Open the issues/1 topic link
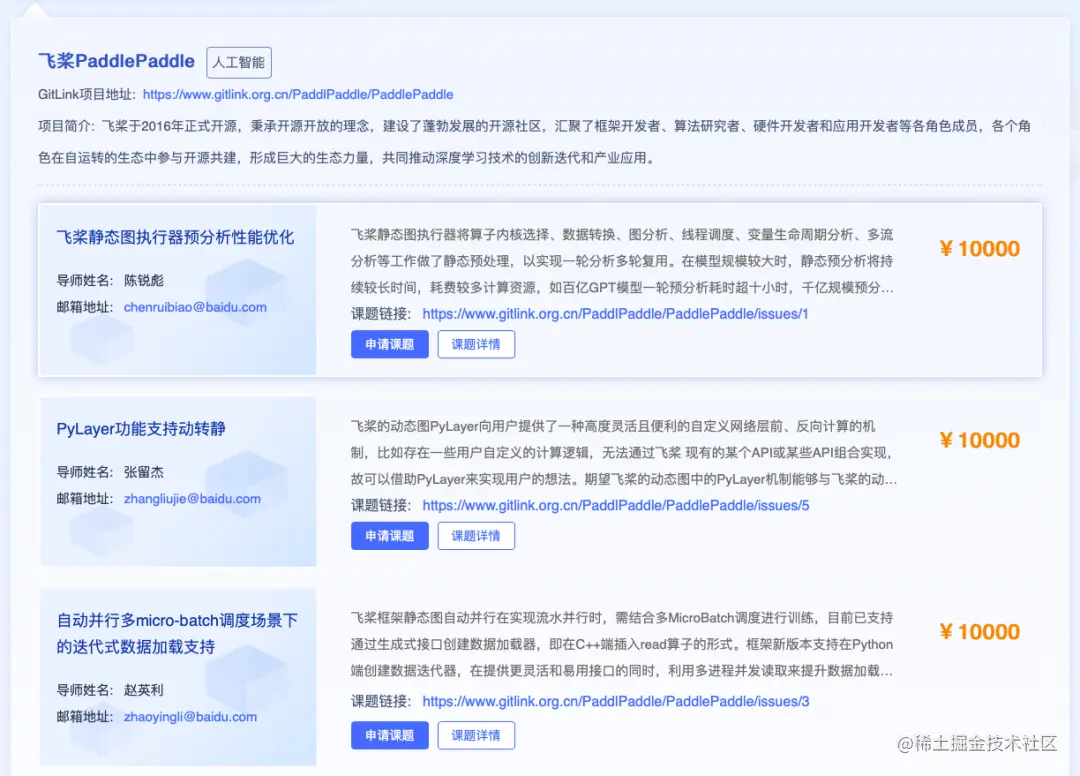Image resolution: width=1080 pixels, height=776 pixels. [615, 314]
